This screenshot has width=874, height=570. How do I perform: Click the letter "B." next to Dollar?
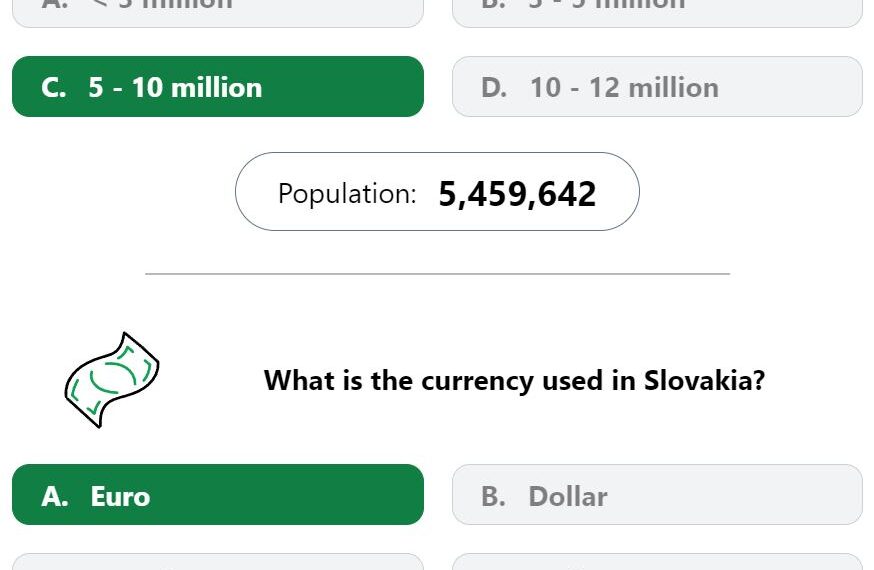(493, 496)
